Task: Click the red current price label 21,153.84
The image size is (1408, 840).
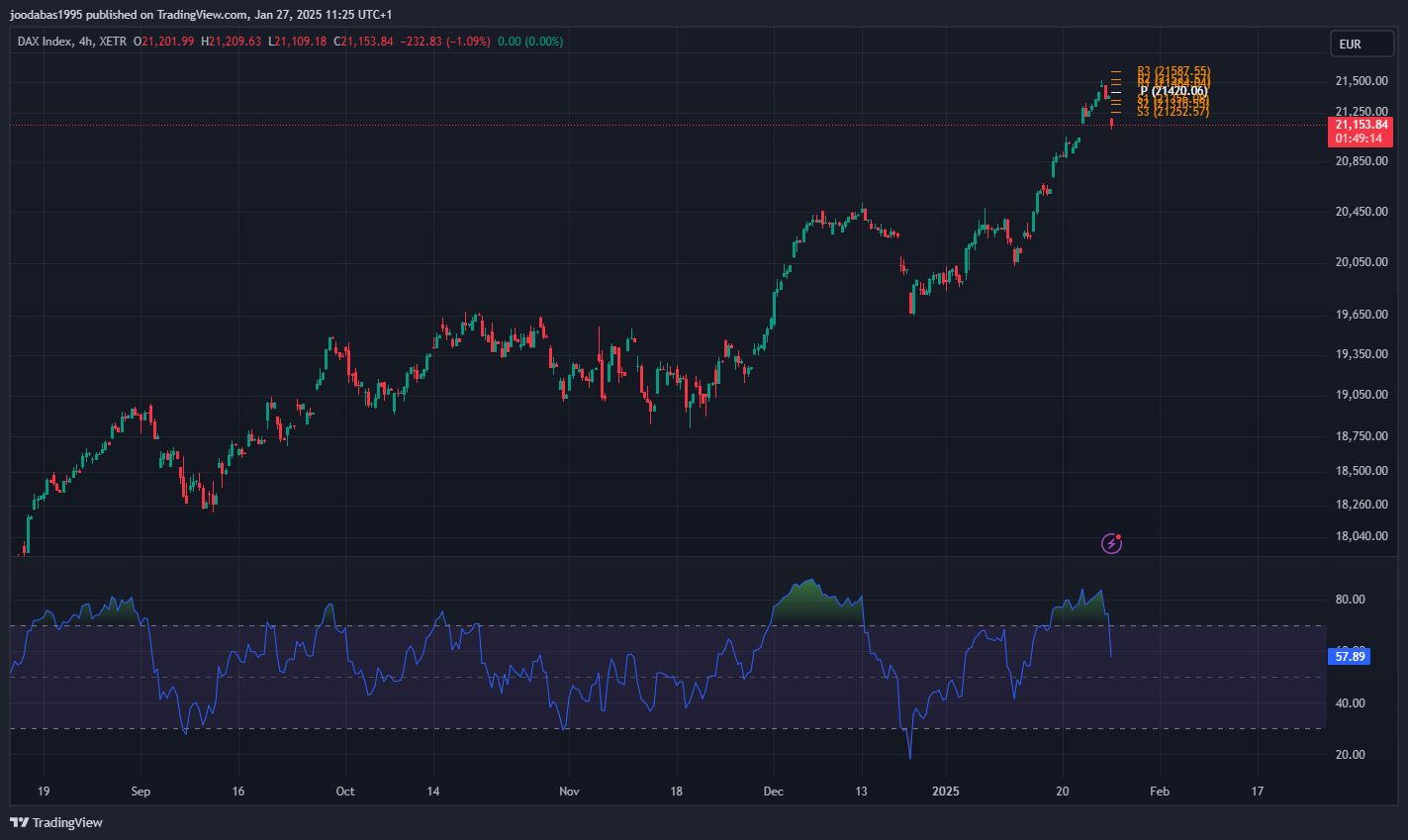Action: (1361, 125)
